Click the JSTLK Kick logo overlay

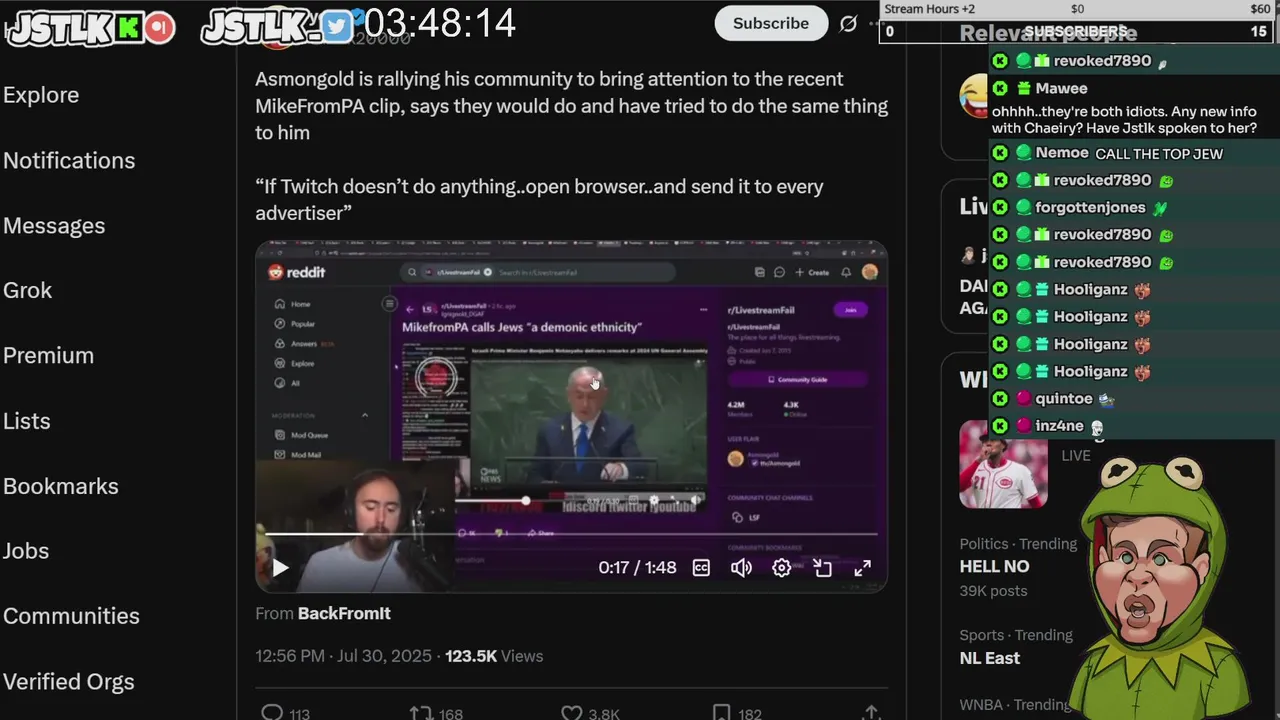click(90, 27)
